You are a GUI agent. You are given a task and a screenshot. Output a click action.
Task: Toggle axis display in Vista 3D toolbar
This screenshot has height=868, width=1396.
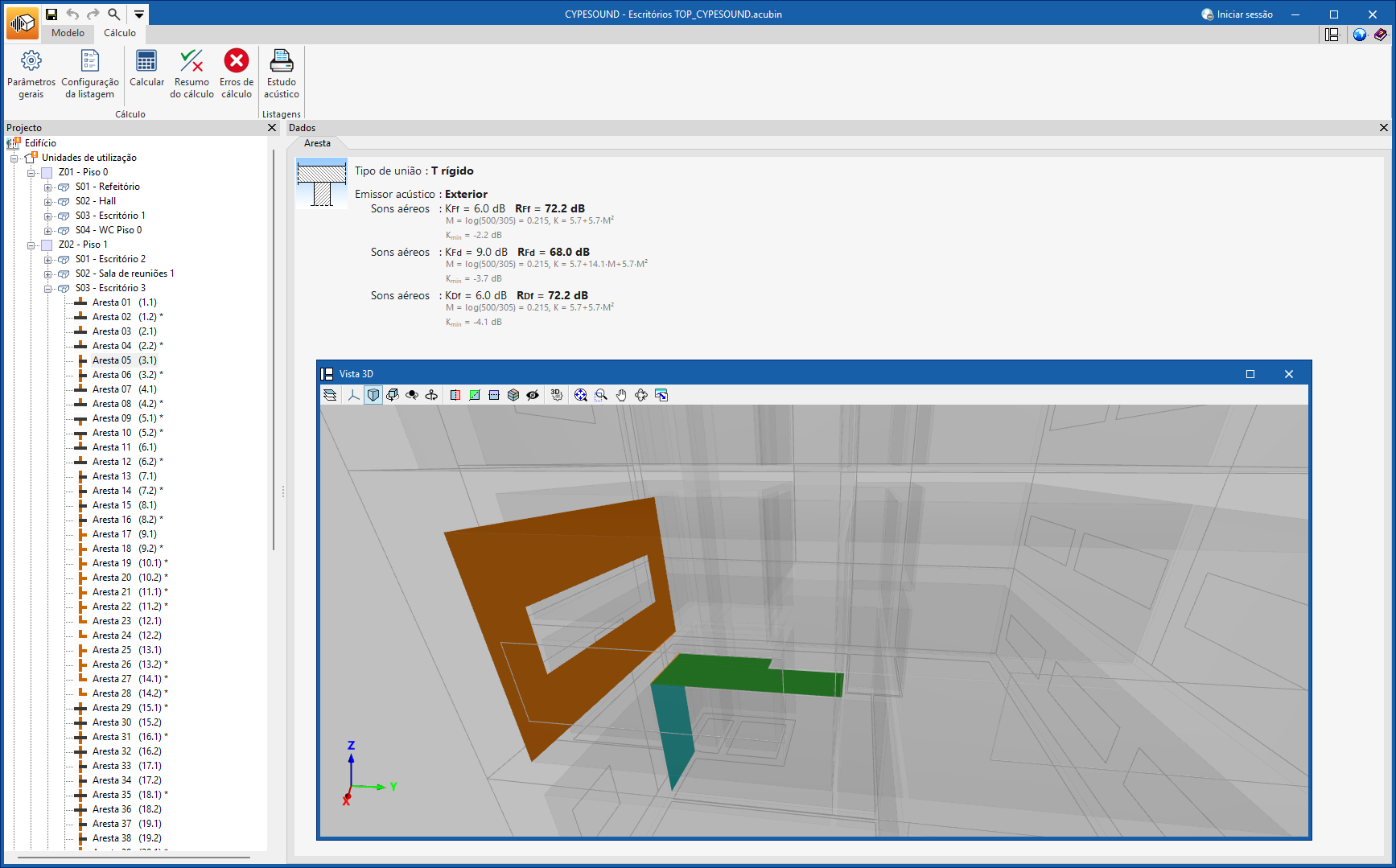click(353, 395)
